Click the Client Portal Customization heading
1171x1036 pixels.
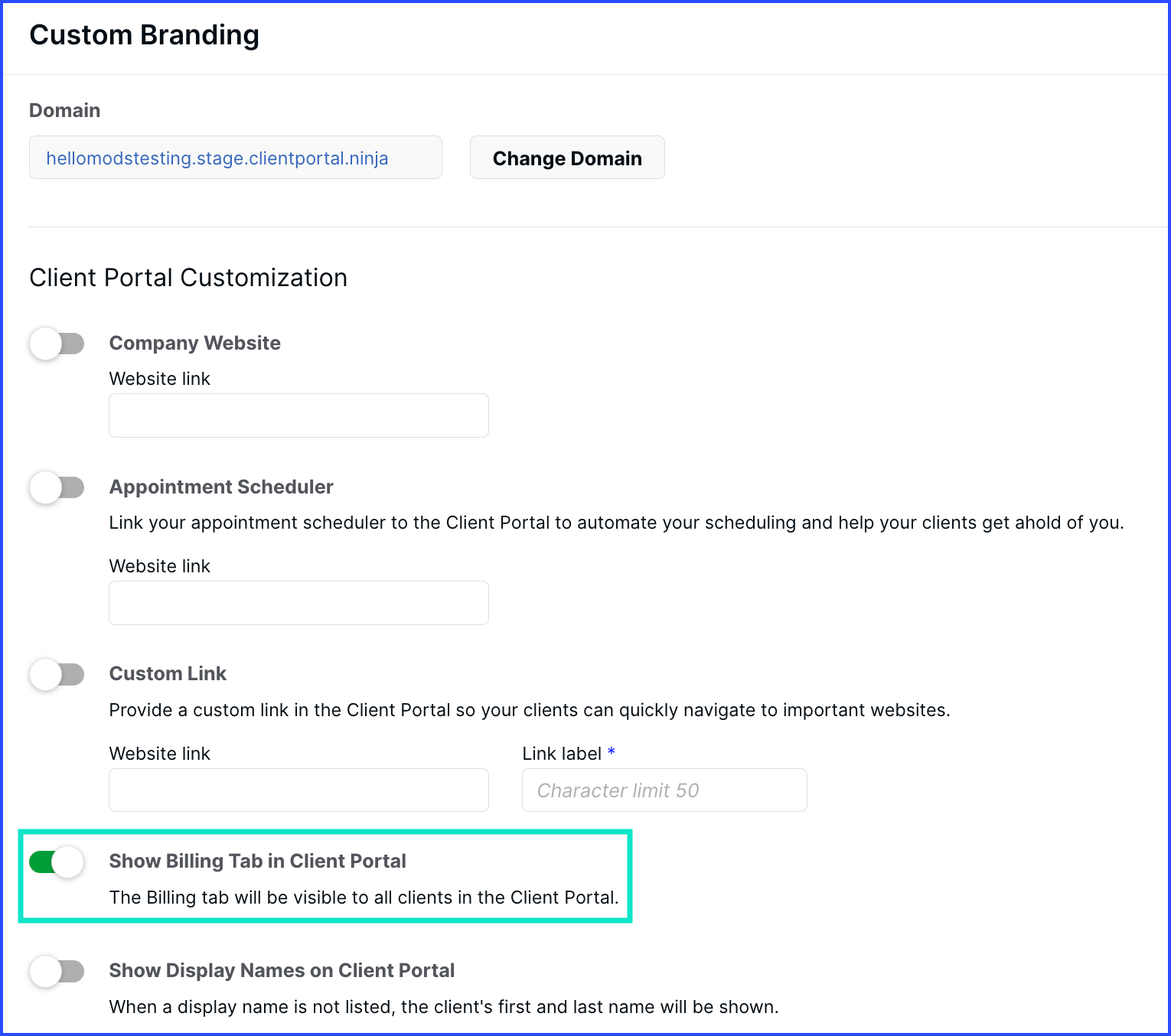[x=188, y=278]
